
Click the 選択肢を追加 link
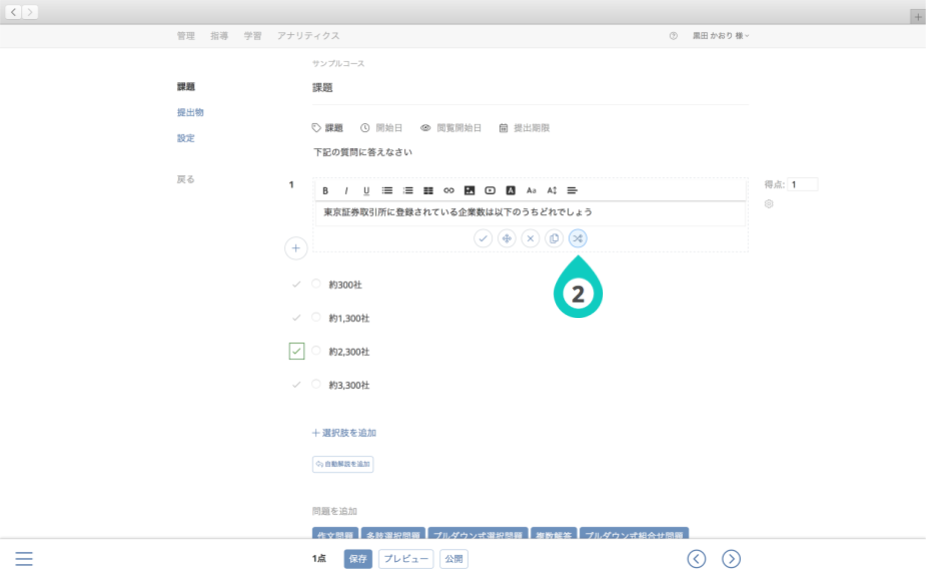344,433
